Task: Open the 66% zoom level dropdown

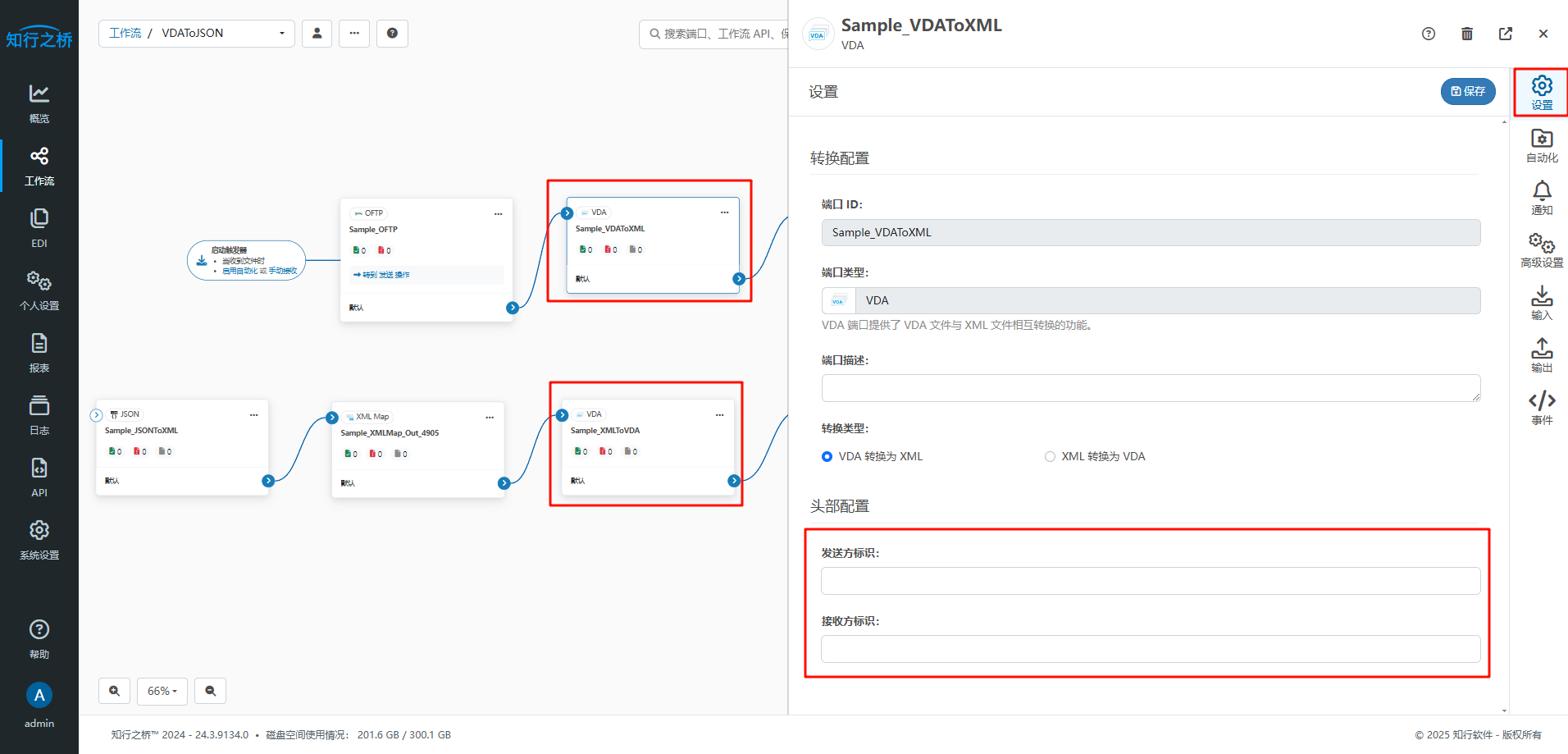Action: pyautogui.click(x=162, y=691)
